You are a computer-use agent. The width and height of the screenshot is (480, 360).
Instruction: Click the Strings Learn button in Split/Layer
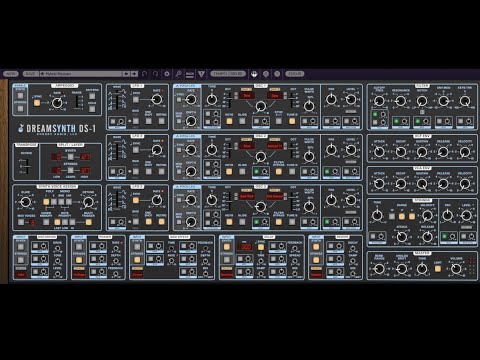[x=70, y=170]
